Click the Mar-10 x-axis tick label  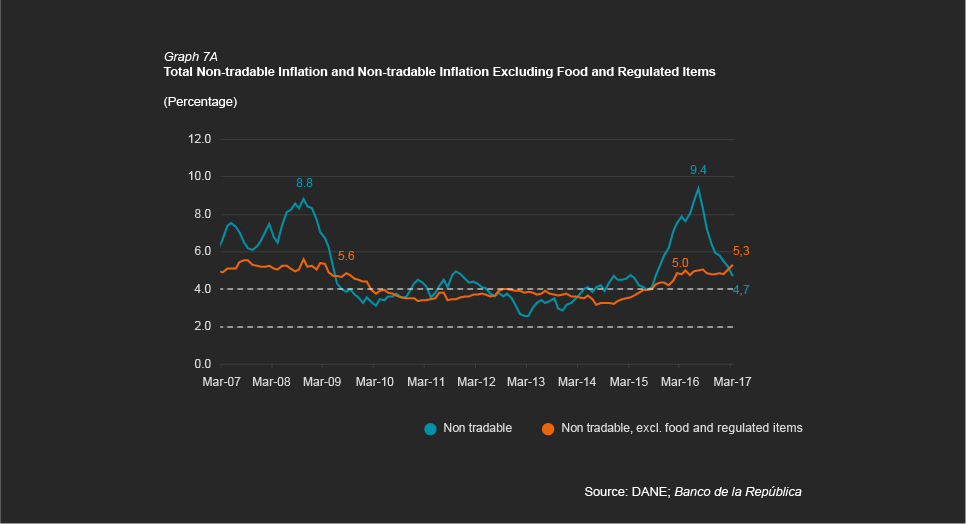[x=374, y=382]
